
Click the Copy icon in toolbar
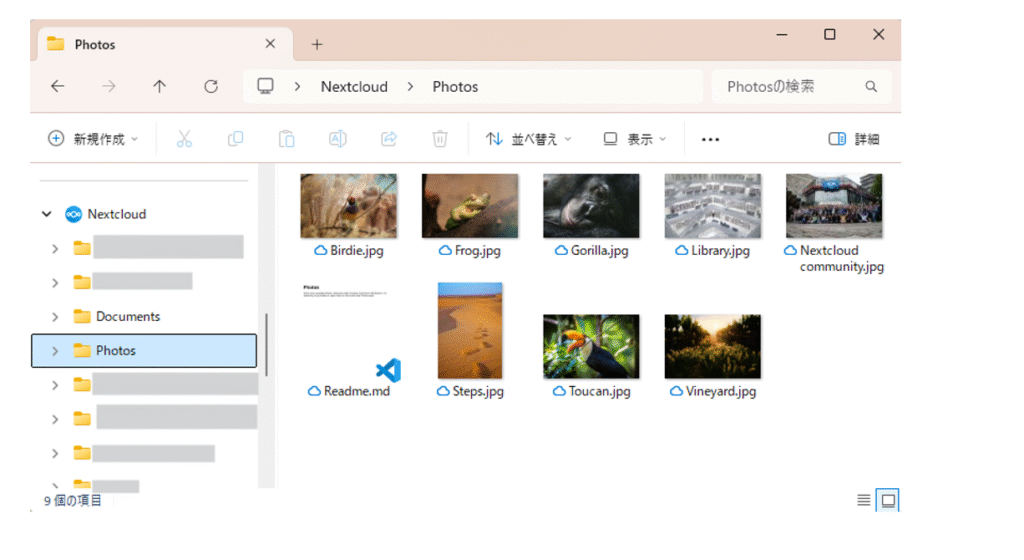click(236, 139)
